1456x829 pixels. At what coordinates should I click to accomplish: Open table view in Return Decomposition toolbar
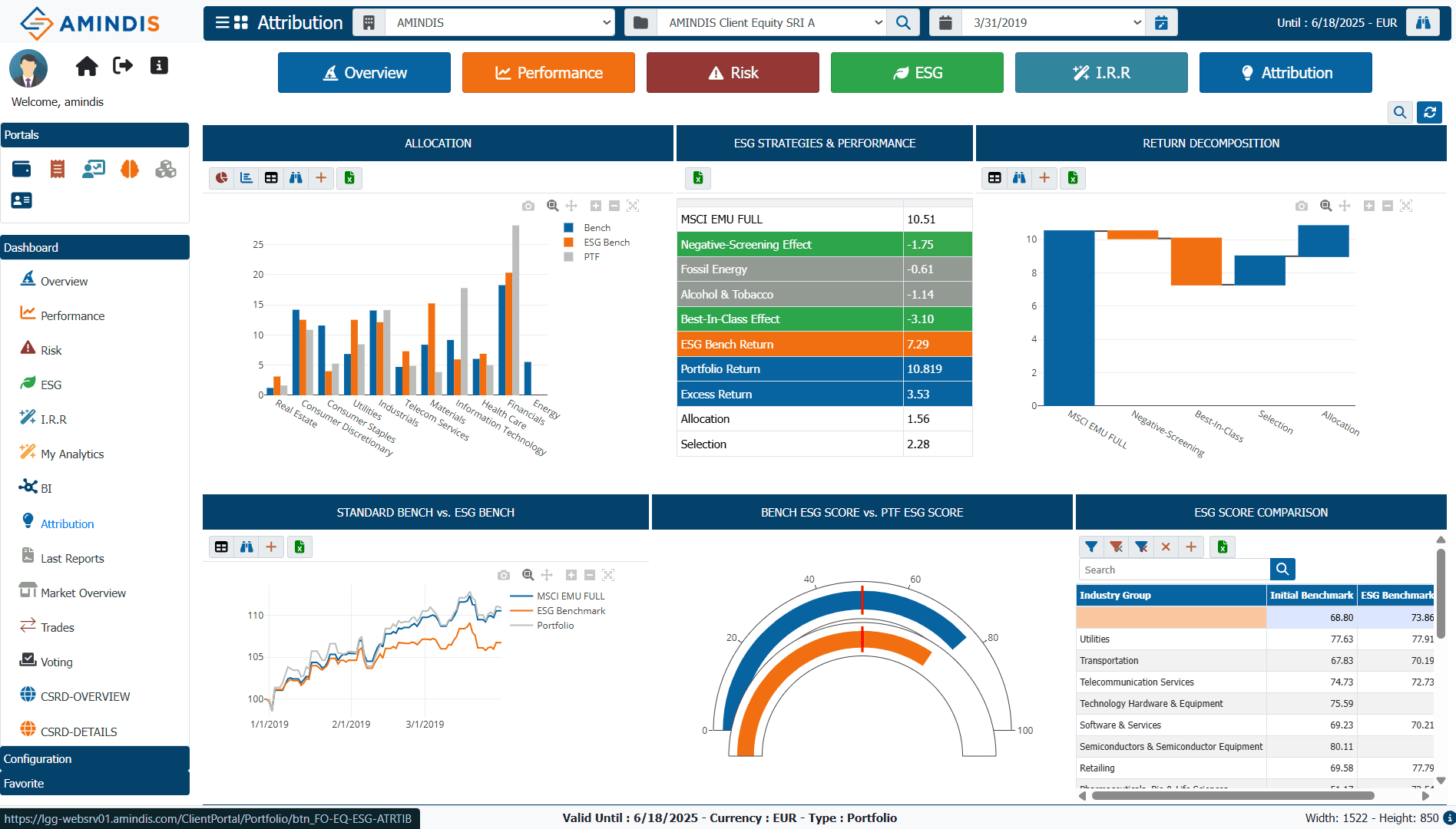click(994, 178)
